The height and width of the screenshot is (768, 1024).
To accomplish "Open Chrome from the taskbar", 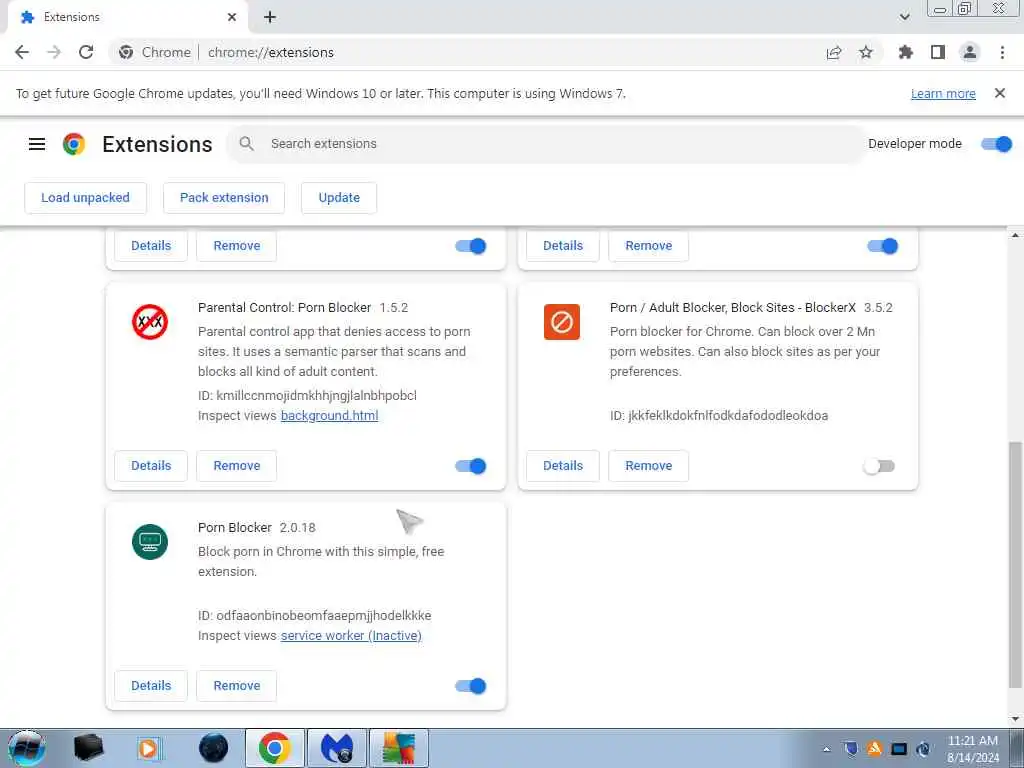I will (275, 748).
